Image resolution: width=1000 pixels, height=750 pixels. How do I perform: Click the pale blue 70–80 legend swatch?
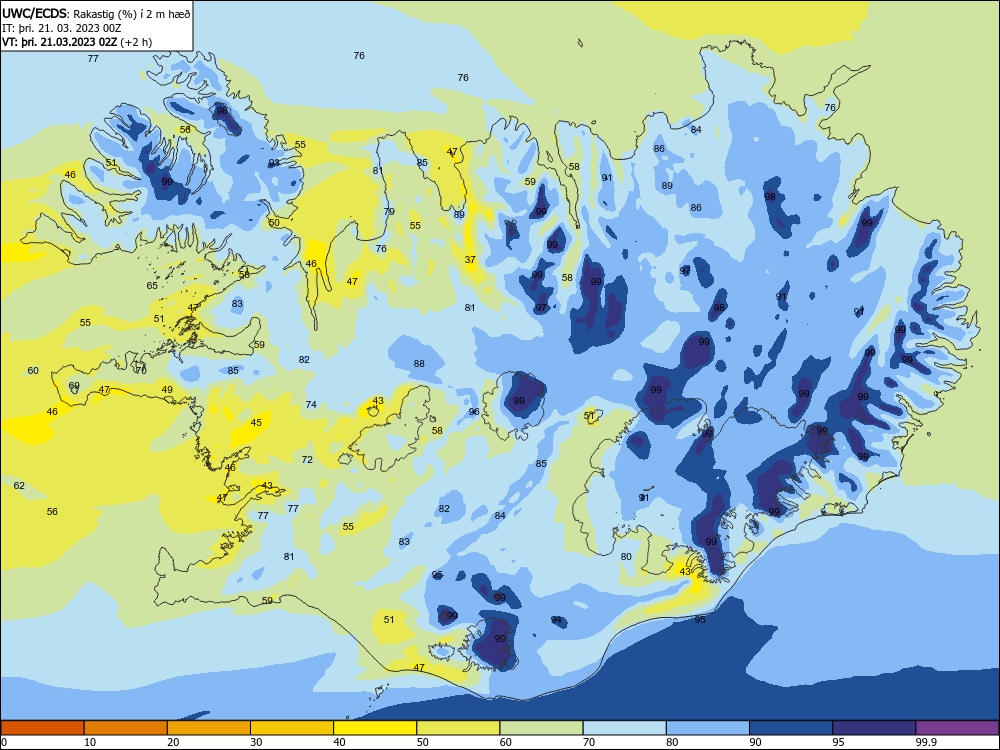click(x=625, y=728)
